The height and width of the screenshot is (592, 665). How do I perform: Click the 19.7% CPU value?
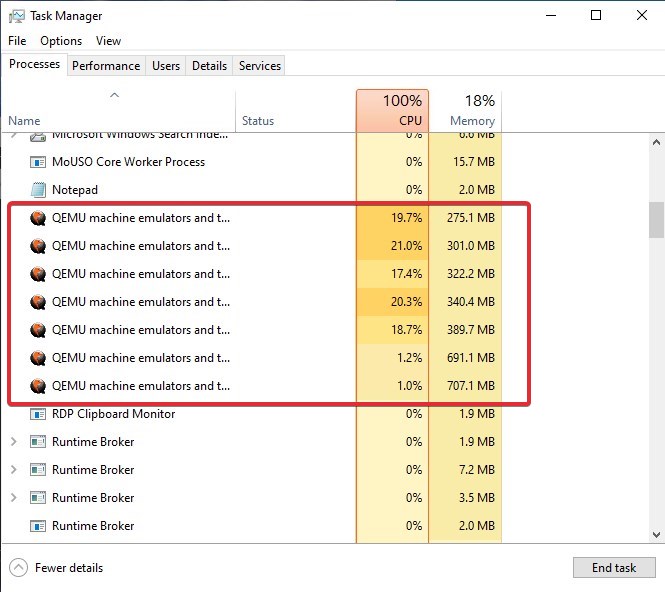pos(406,218)
